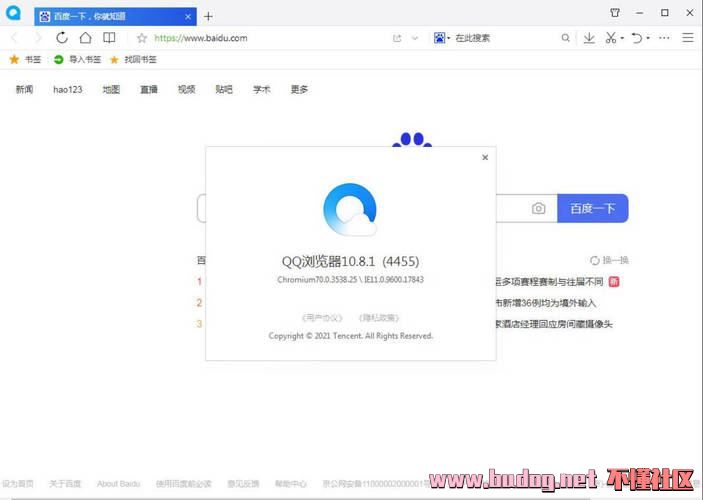Click the 百度一下 search button
Image resolution: width=703 pixels, height=500 pixels.
pyautogui.click(x=592, y=208)
